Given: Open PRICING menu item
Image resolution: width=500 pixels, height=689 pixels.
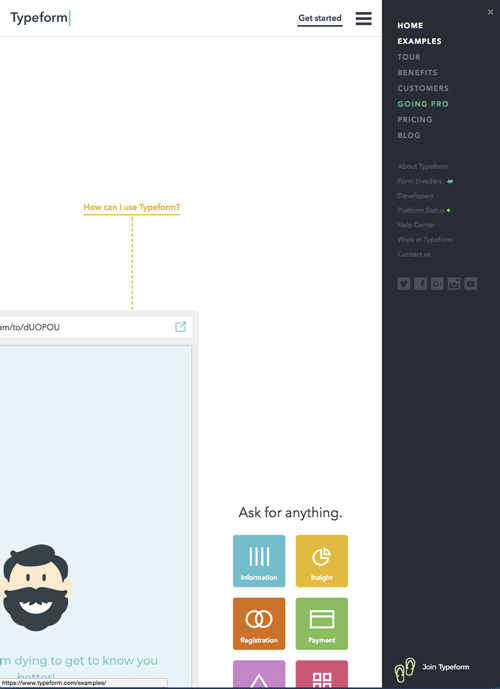Looking at the screenshot, I should pyautogui.click(x=415, y=120).
